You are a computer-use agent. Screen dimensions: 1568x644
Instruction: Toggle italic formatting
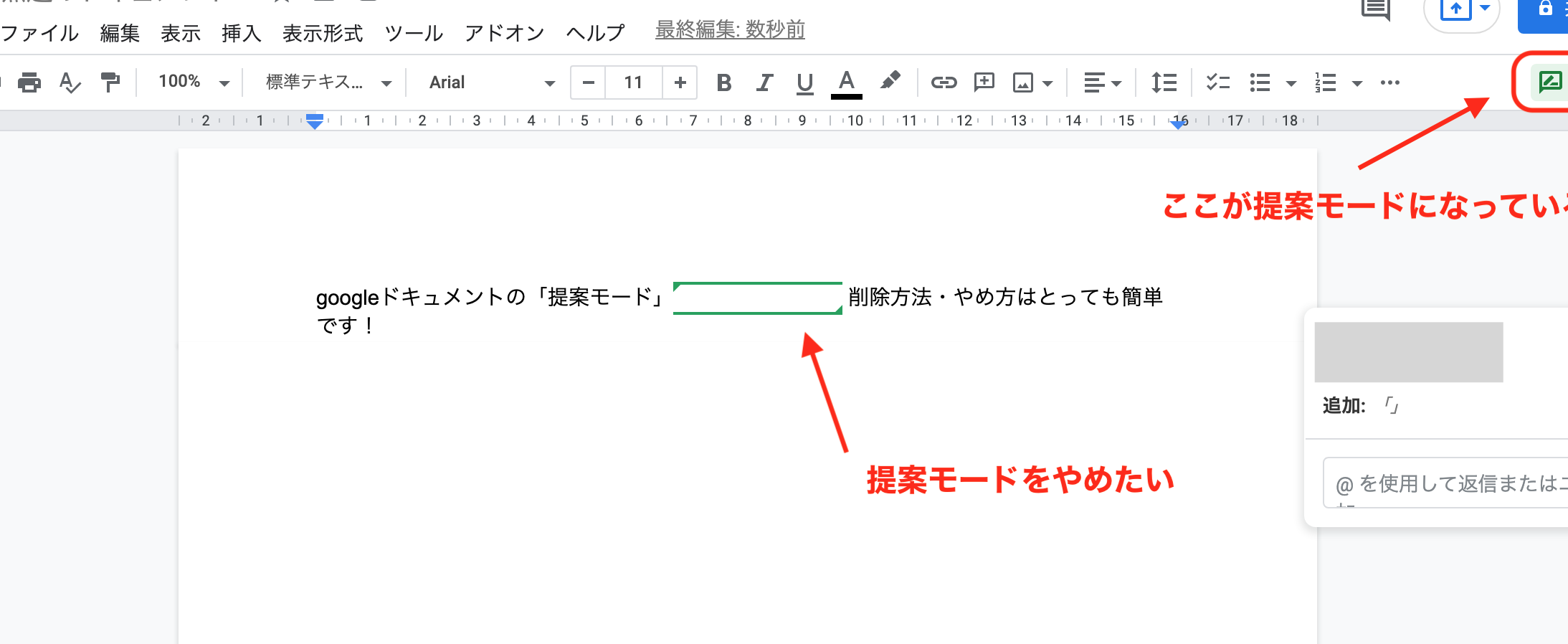point(764,82)
